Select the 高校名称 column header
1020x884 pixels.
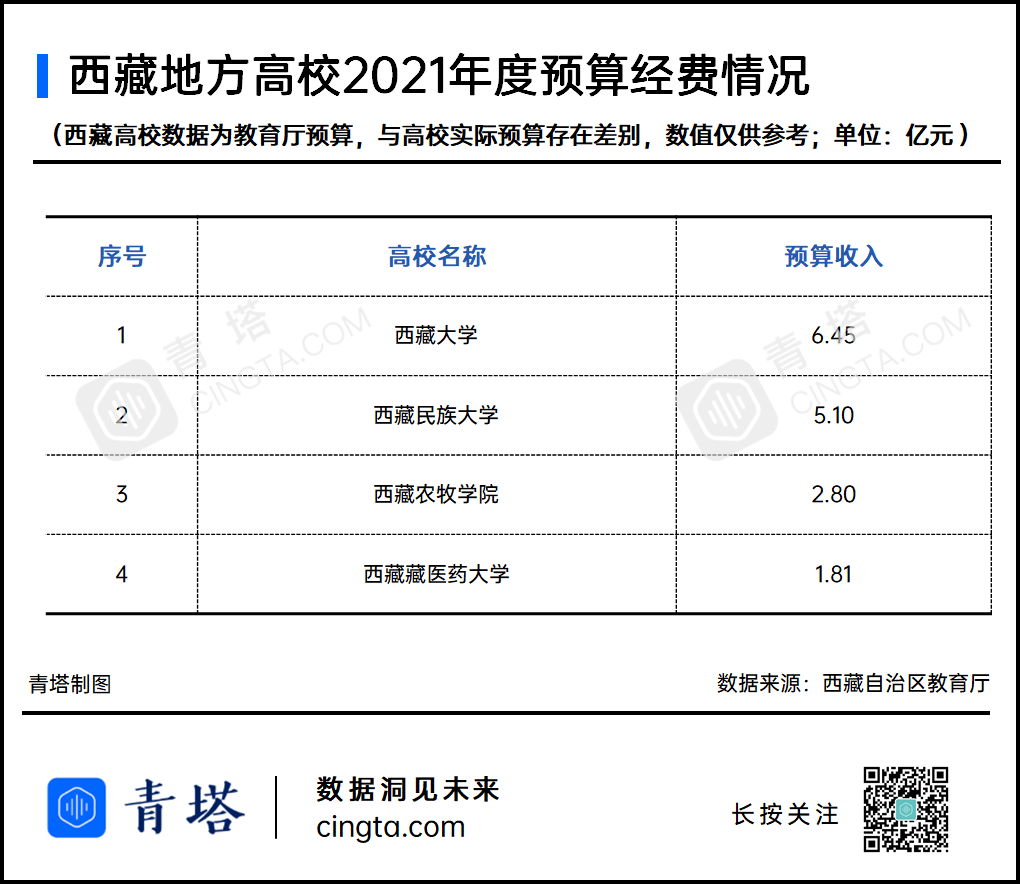coord(437,257)
